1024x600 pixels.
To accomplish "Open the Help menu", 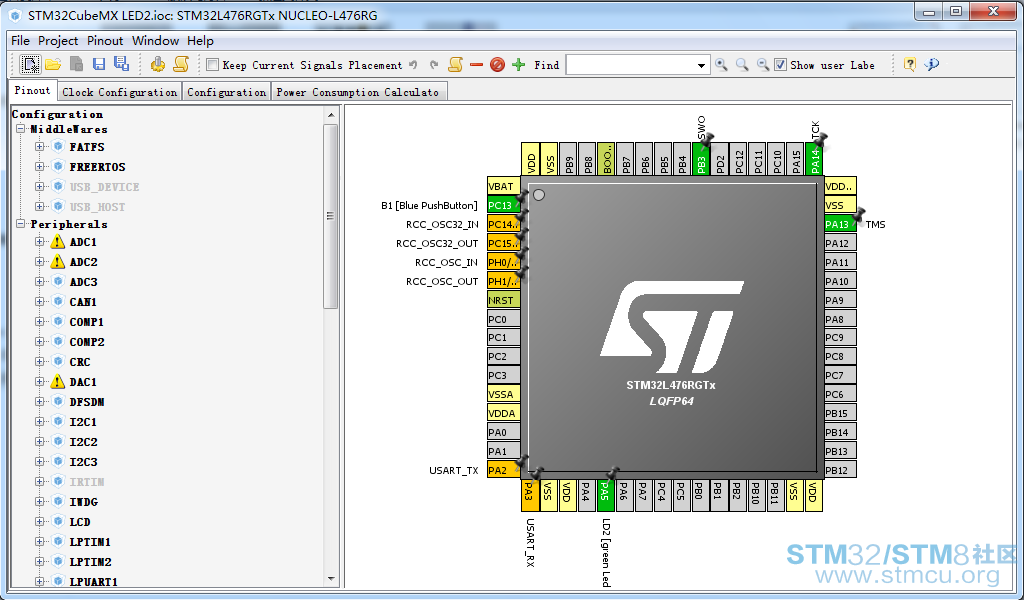I will tap(200, 40).
